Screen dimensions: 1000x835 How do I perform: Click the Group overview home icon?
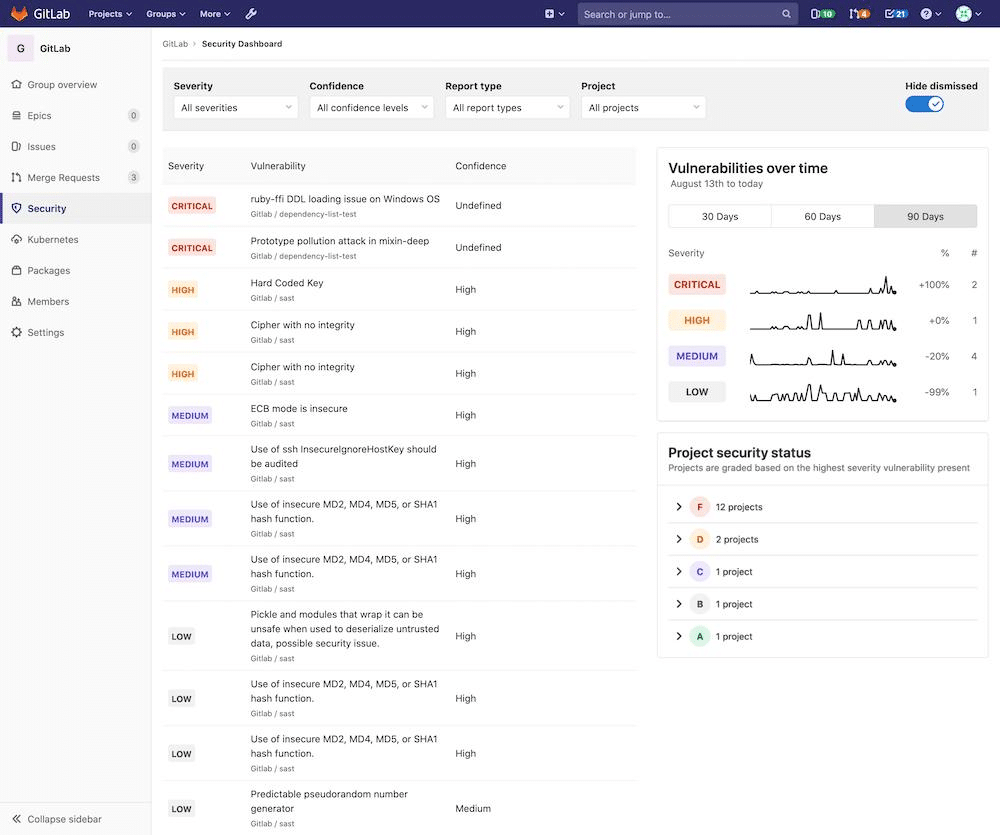point(17,84)
